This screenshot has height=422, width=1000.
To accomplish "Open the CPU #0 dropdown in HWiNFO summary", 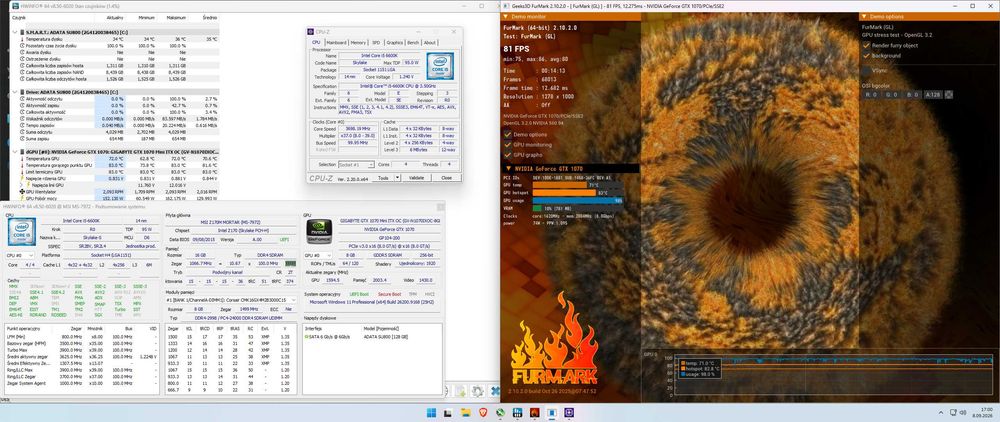I will pyautogui.click(x=20, y=255).
